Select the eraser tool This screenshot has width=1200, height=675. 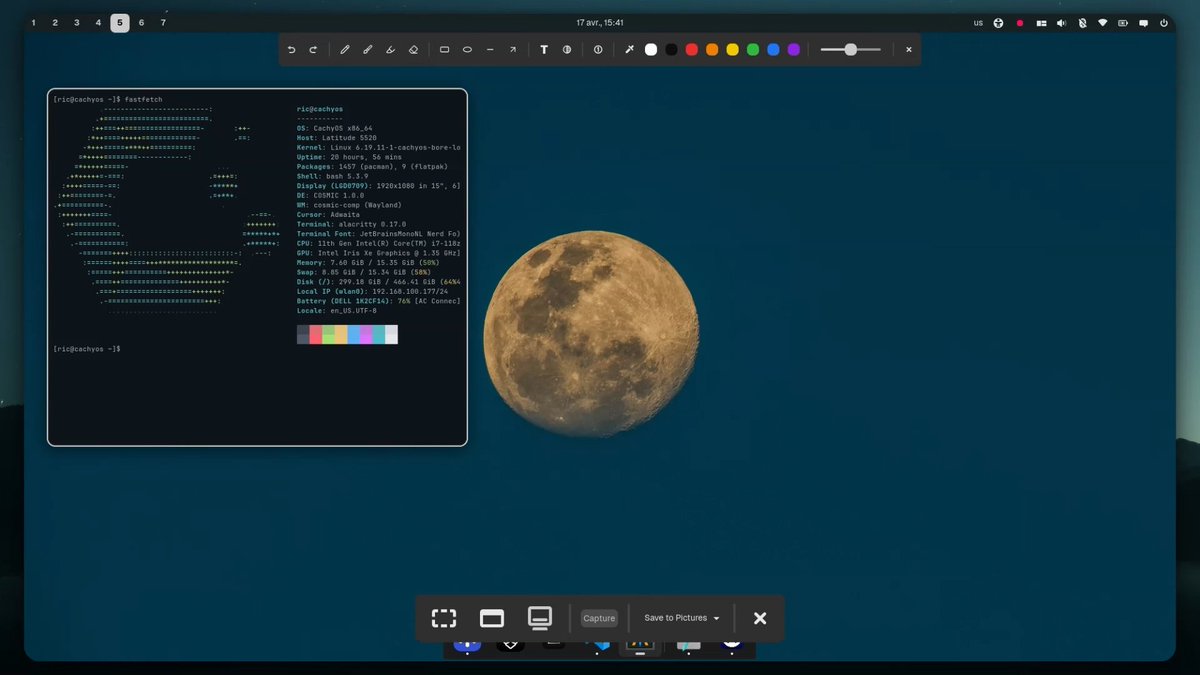coord(413,49)
